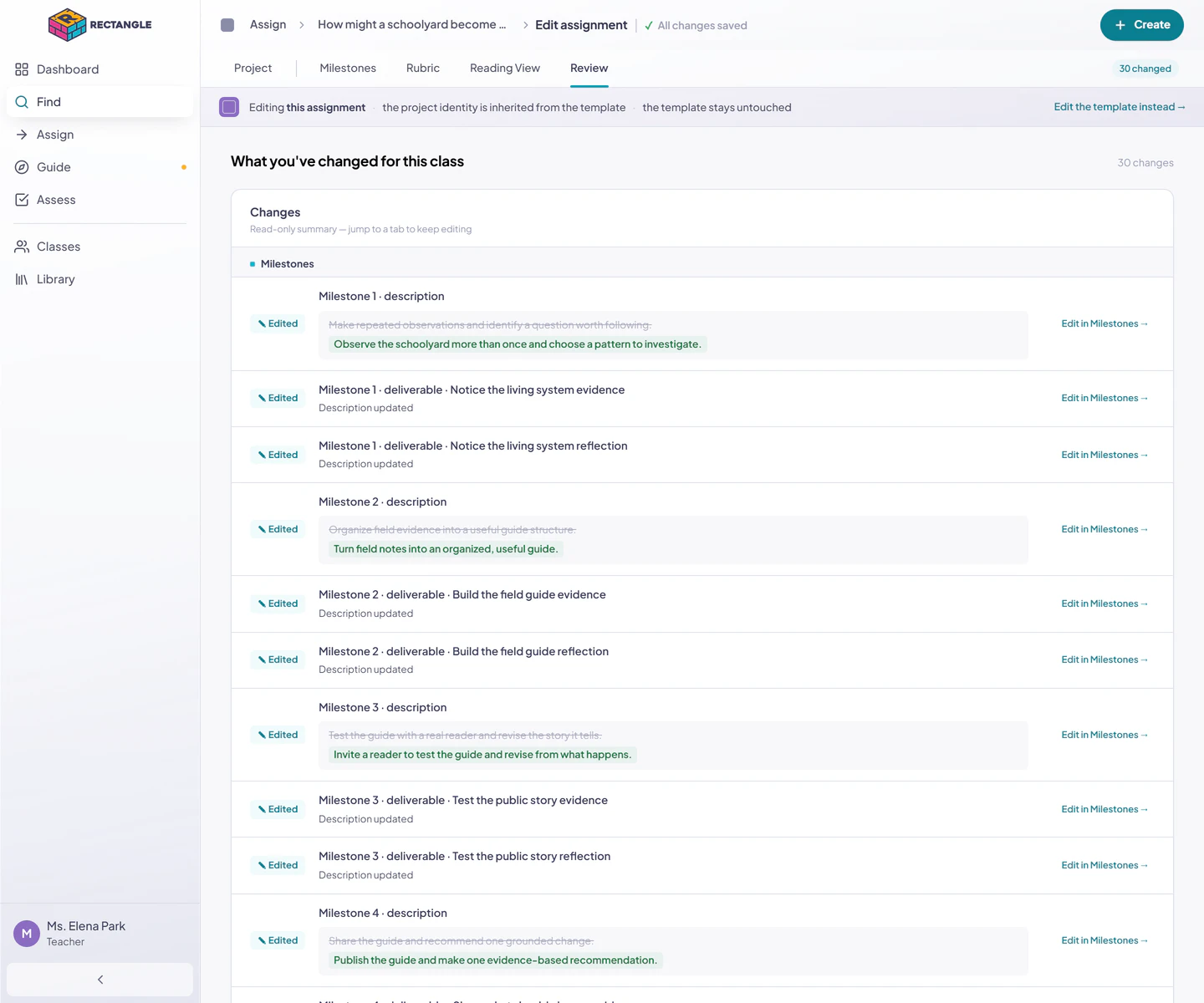1204x1003 pixels.
Task: Open Assess in the sidebar
Action: pos(99,200)
